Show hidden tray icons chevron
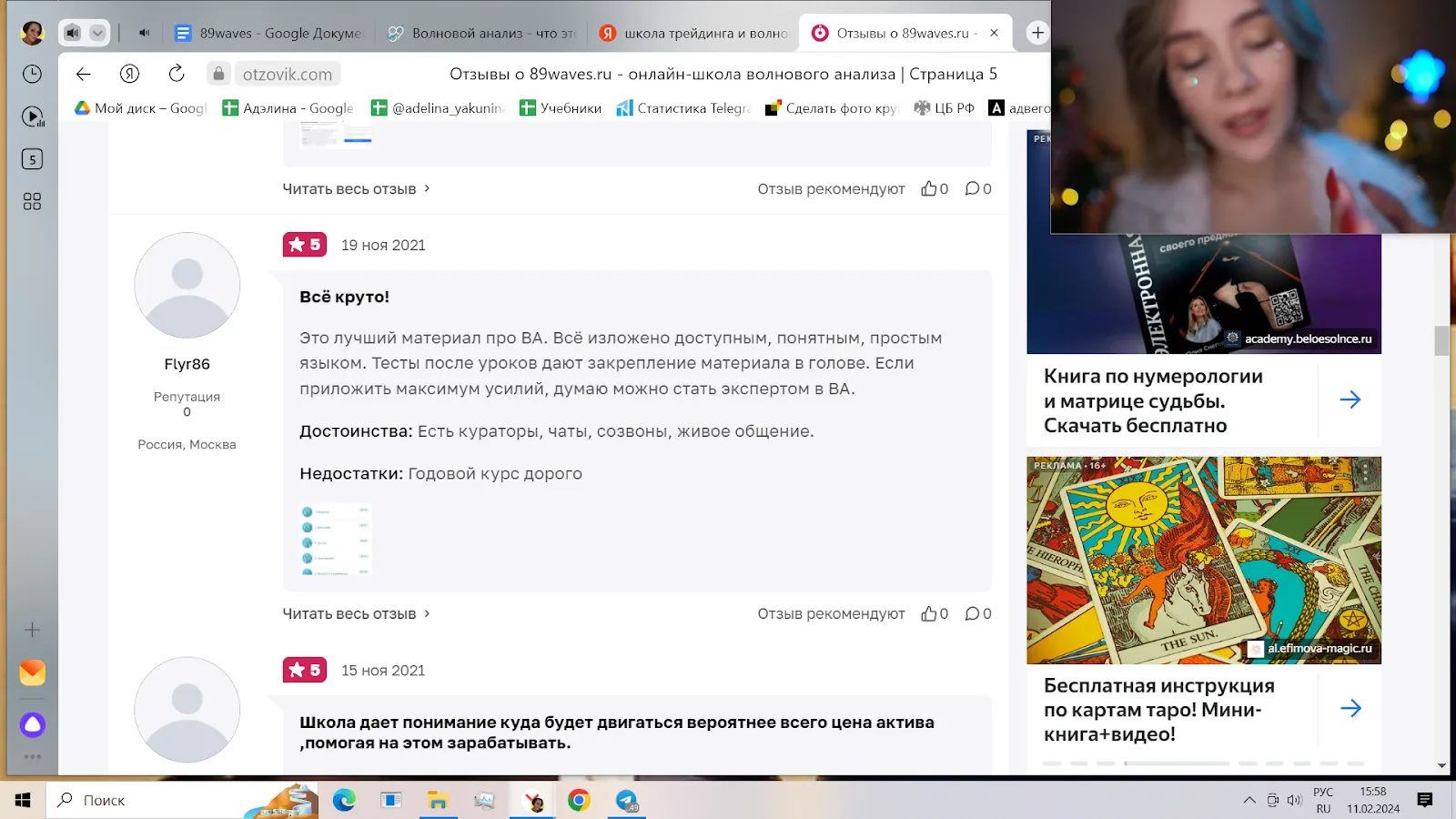 [x=1249, y=800]
